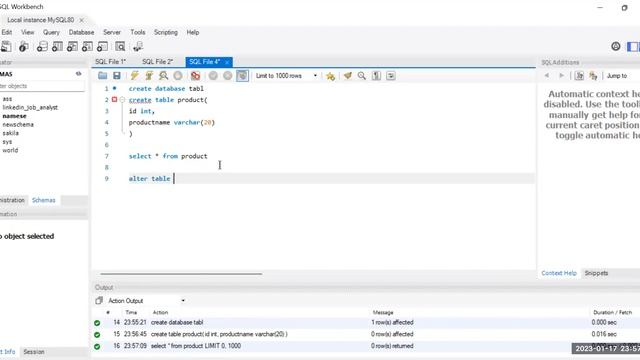Click the output panel copy icon
The image size is (640, 360).
[x=99, y=301]
